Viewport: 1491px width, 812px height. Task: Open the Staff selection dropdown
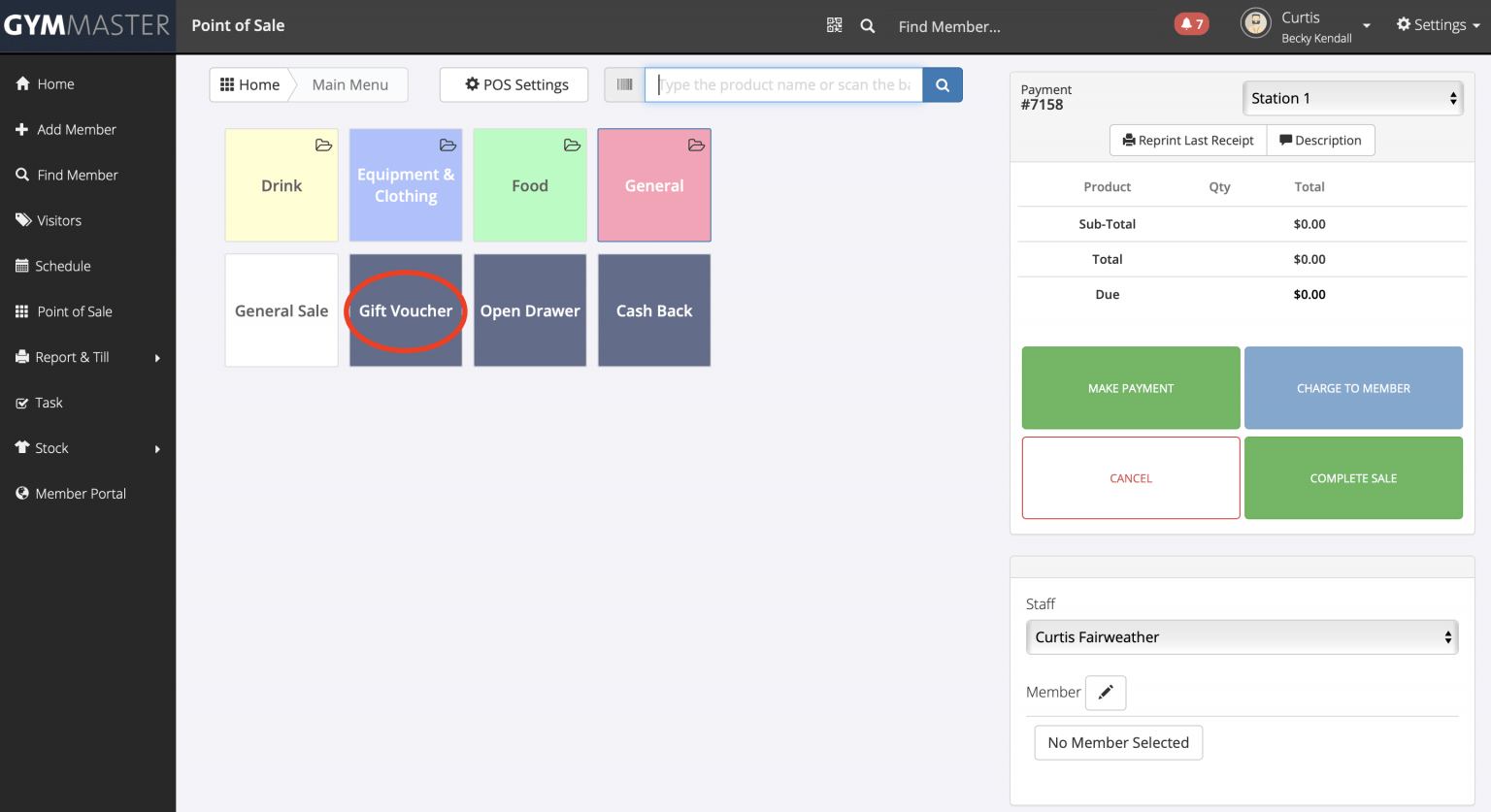coord(1242,637)
